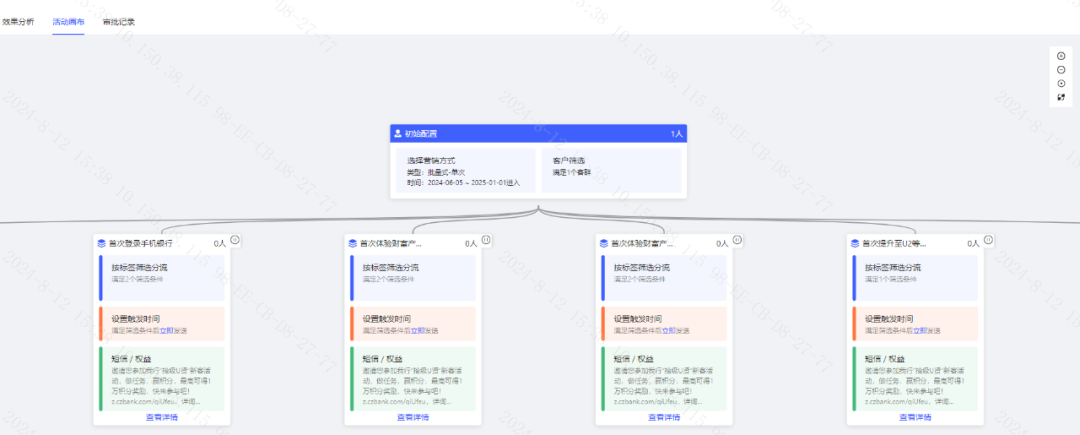Pause the 首次登录手机银行 branch via pause icon

pyautogui.click(x=235, y=240)
